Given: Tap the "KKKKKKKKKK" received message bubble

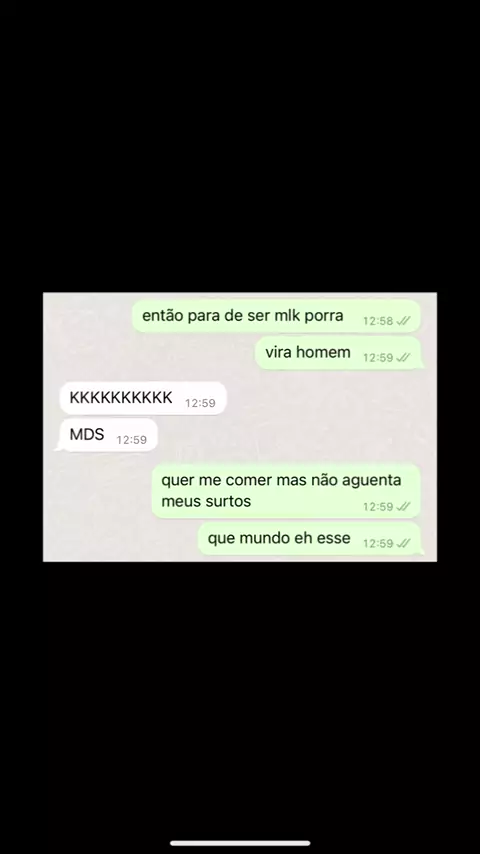Looking at the screenshot, I should tap(143, 398).
